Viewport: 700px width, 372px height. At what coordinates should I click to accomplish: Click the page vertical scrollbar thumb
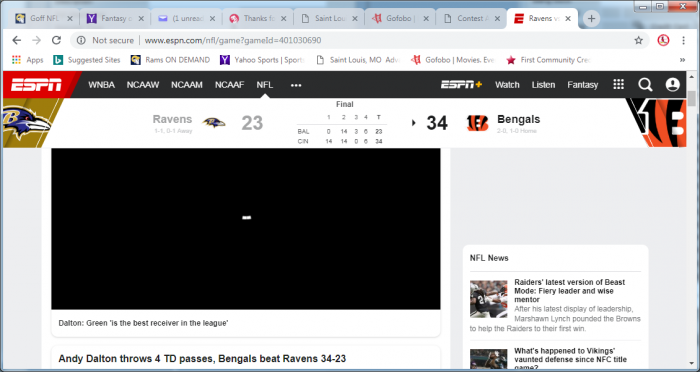(692, 98)
